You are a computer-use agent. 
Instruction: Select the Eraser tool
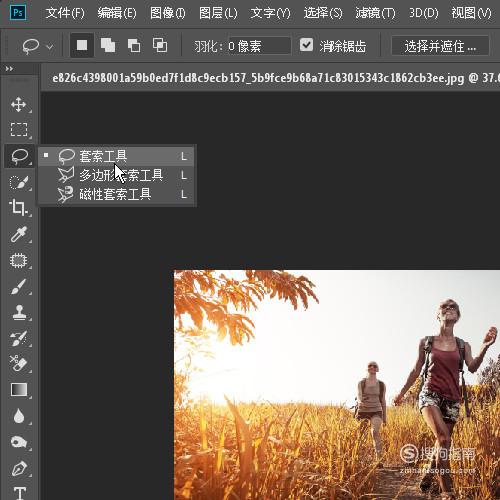(19, 363)
